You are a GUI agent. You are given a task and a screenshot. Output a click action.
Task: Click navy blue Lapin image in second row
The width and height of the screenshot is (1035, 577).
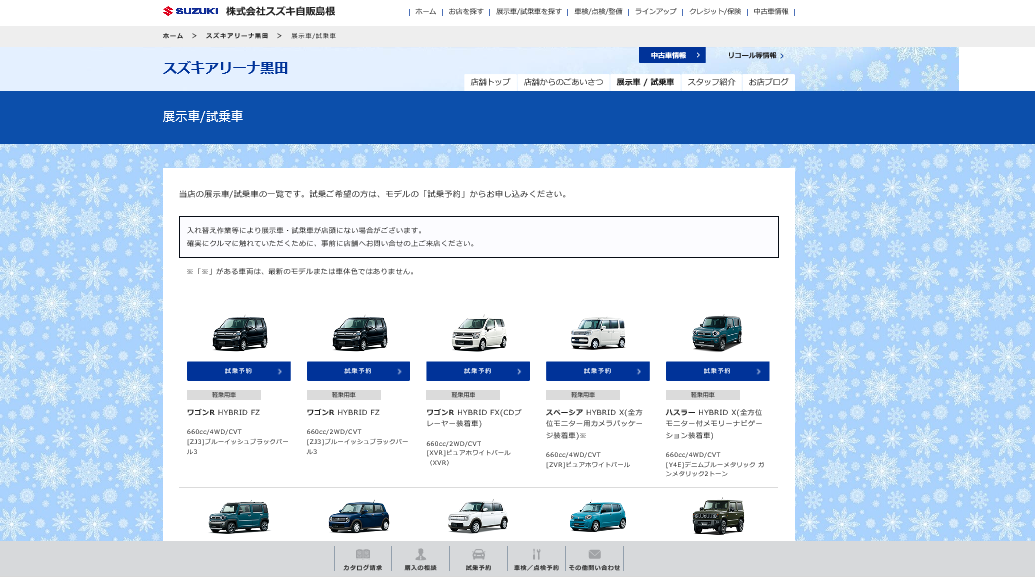359,517
